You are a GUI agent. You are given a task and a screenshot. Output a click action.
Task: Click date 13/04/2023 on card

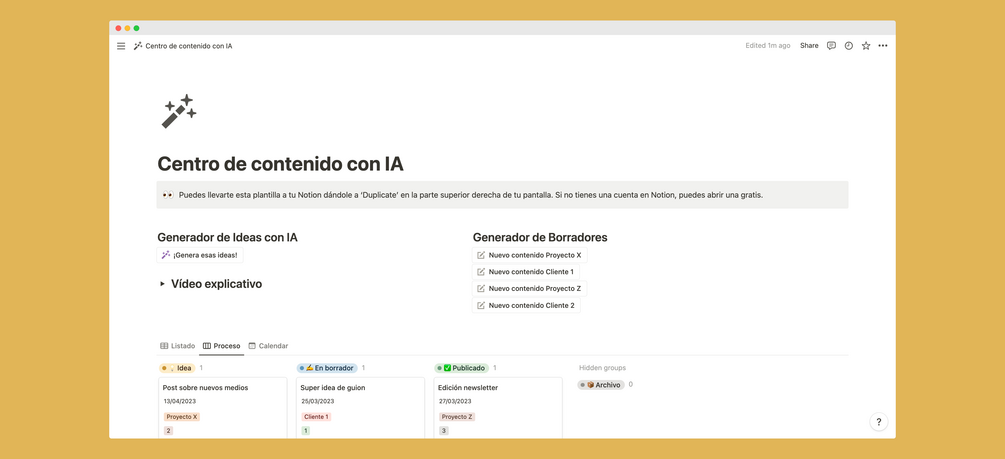179,401
